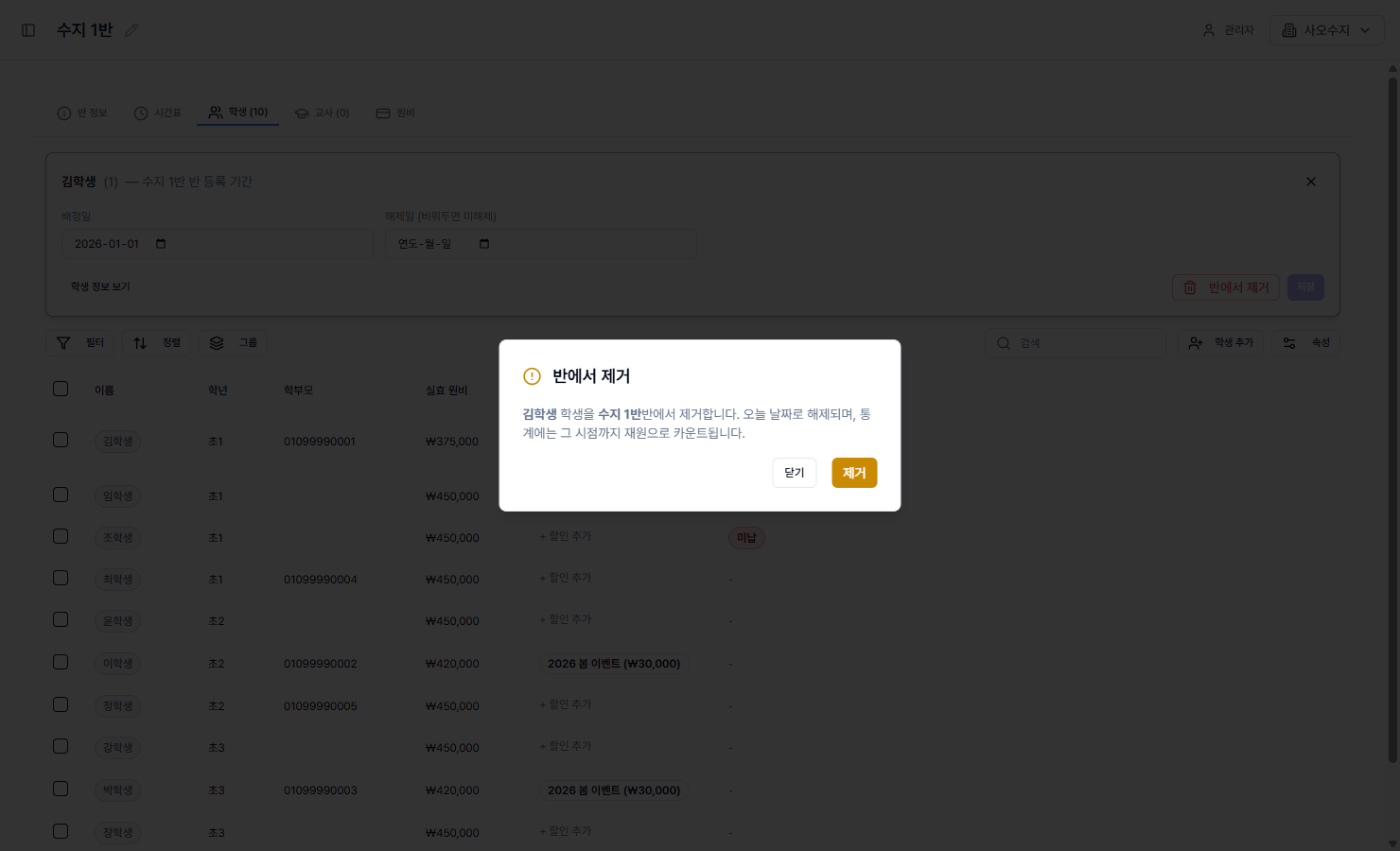This screenshot has width=1400, height=851.
Task: Check the 이학생 row checkbox
Action: point(61,662)
